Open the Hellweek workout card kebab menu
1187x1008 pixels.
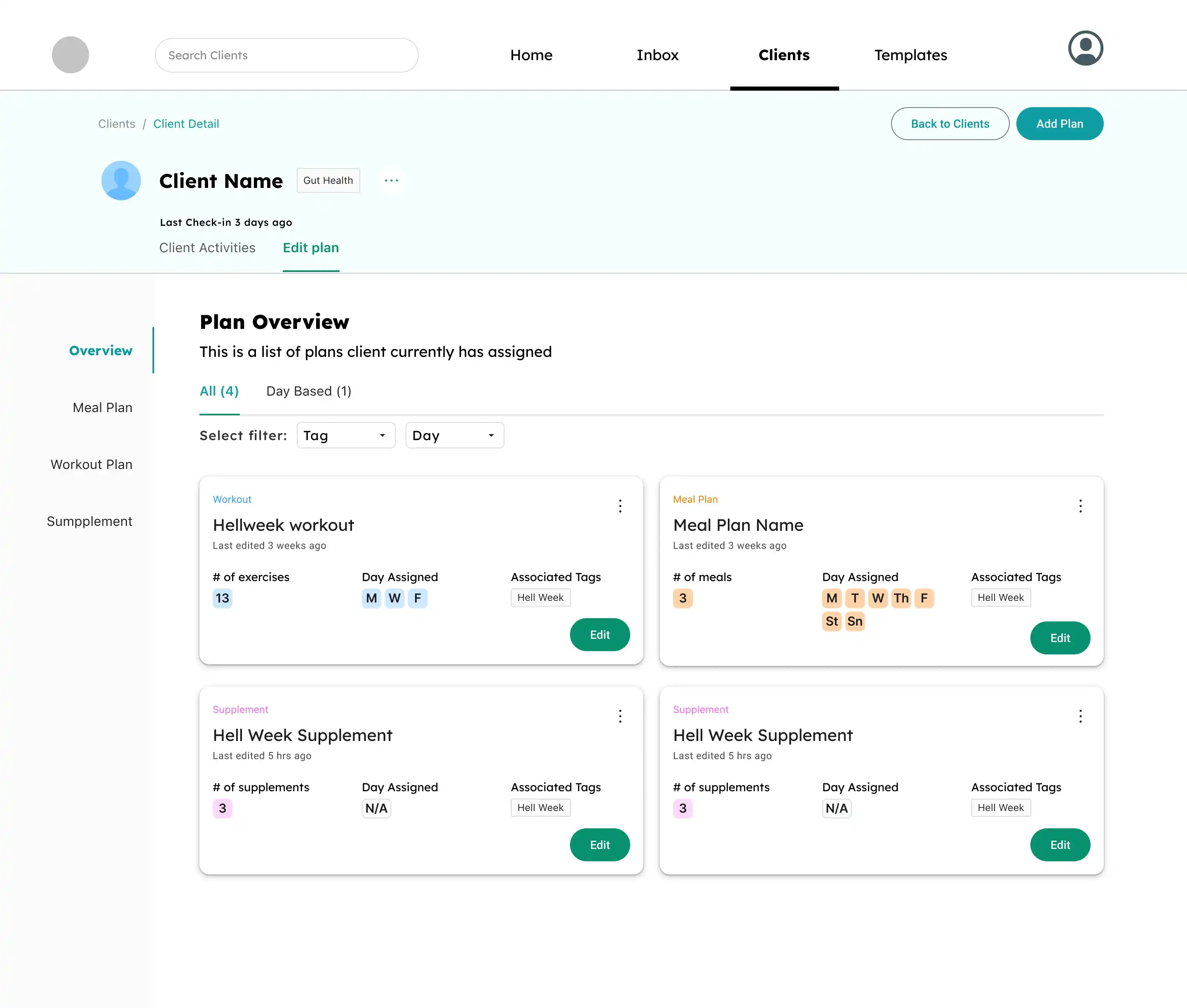coord(620,506)
